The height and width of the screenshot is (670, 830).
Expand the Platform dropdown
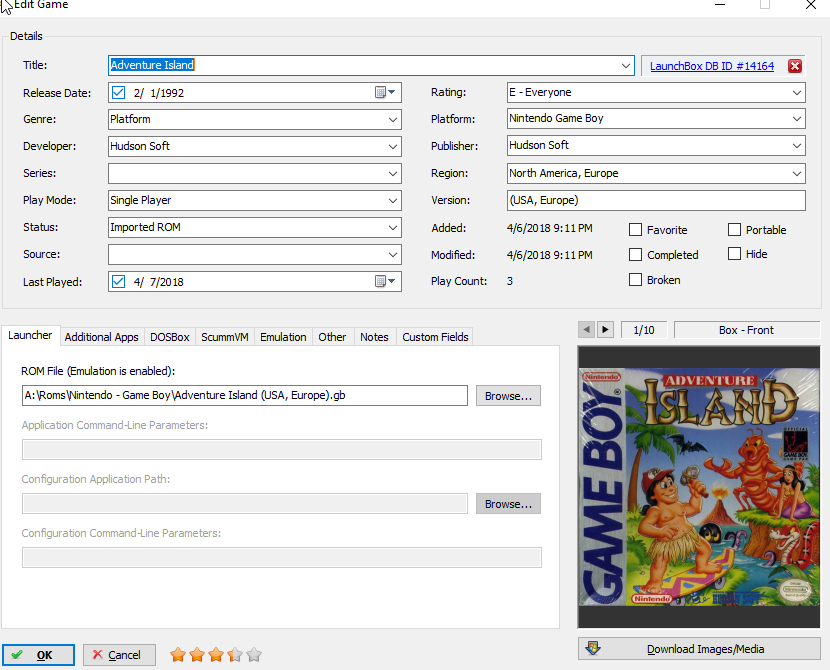tap(797, 119)
